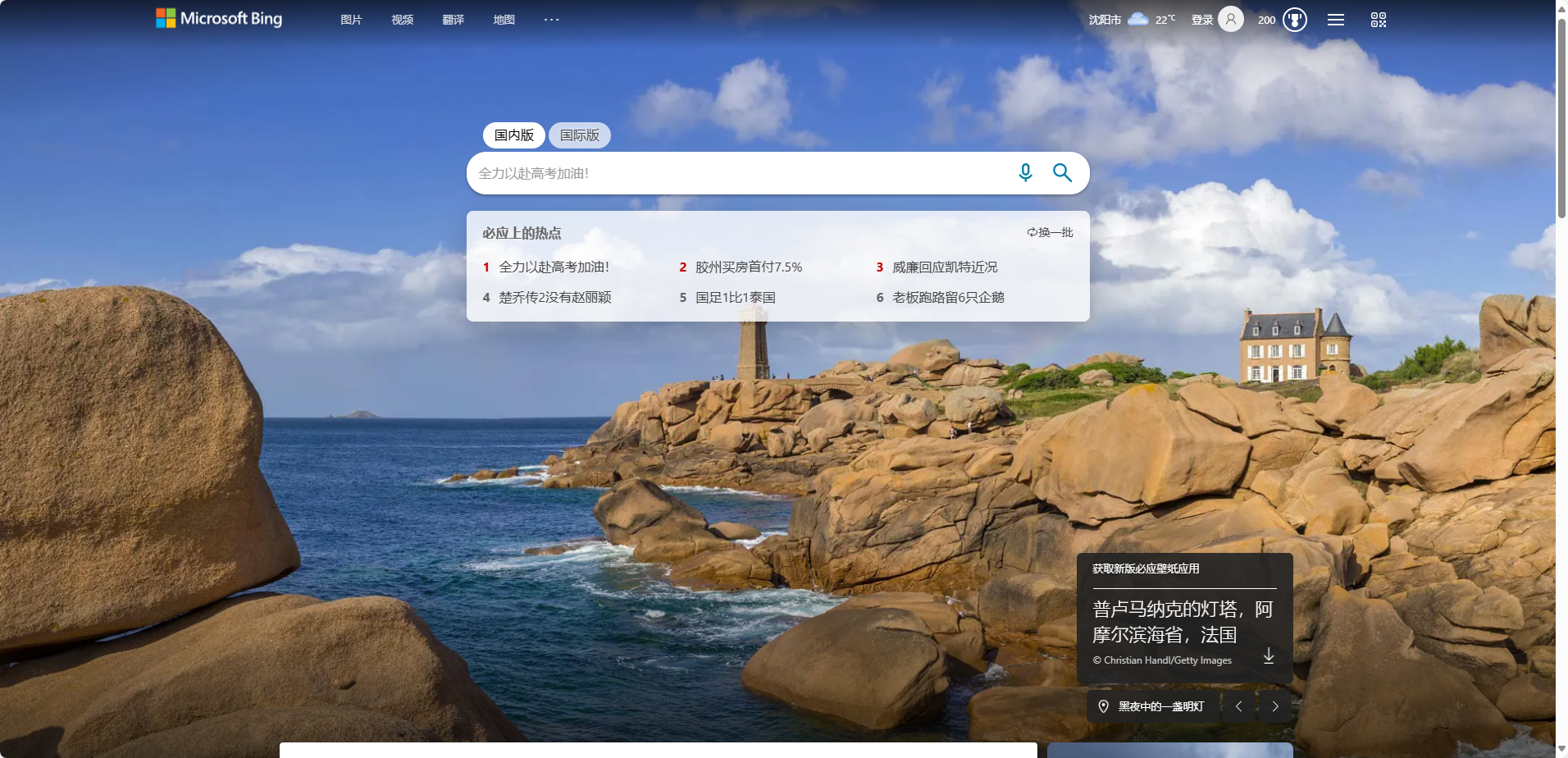
Task: Click the 黑夜中的一盏明灯 caption
Action: (x=1161, y=706)
